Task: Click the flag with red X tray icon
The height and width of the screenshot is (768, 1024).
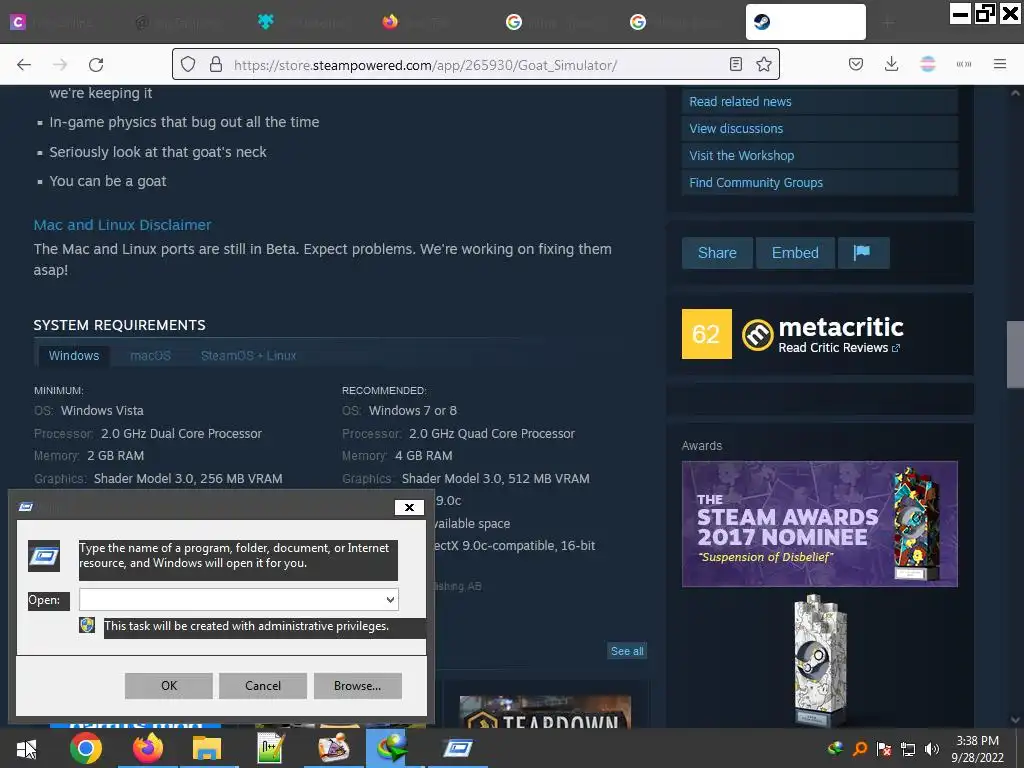Action: [884, 748]
